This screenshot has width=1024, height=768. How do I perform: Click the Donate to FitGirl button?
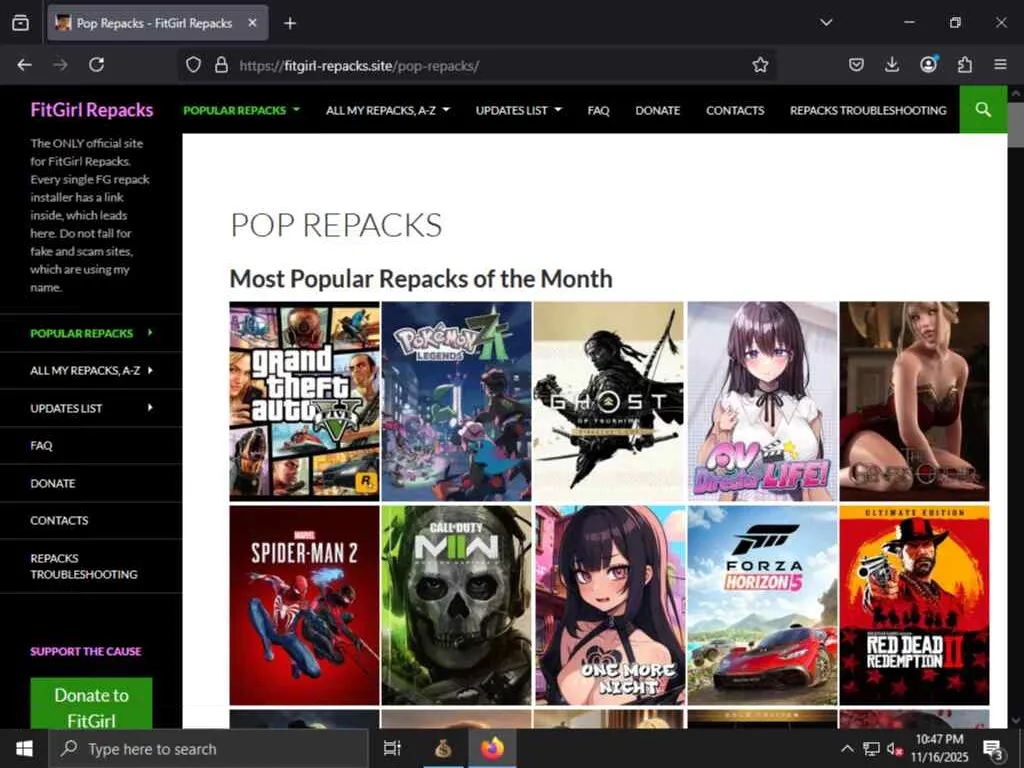click(91, 703)
